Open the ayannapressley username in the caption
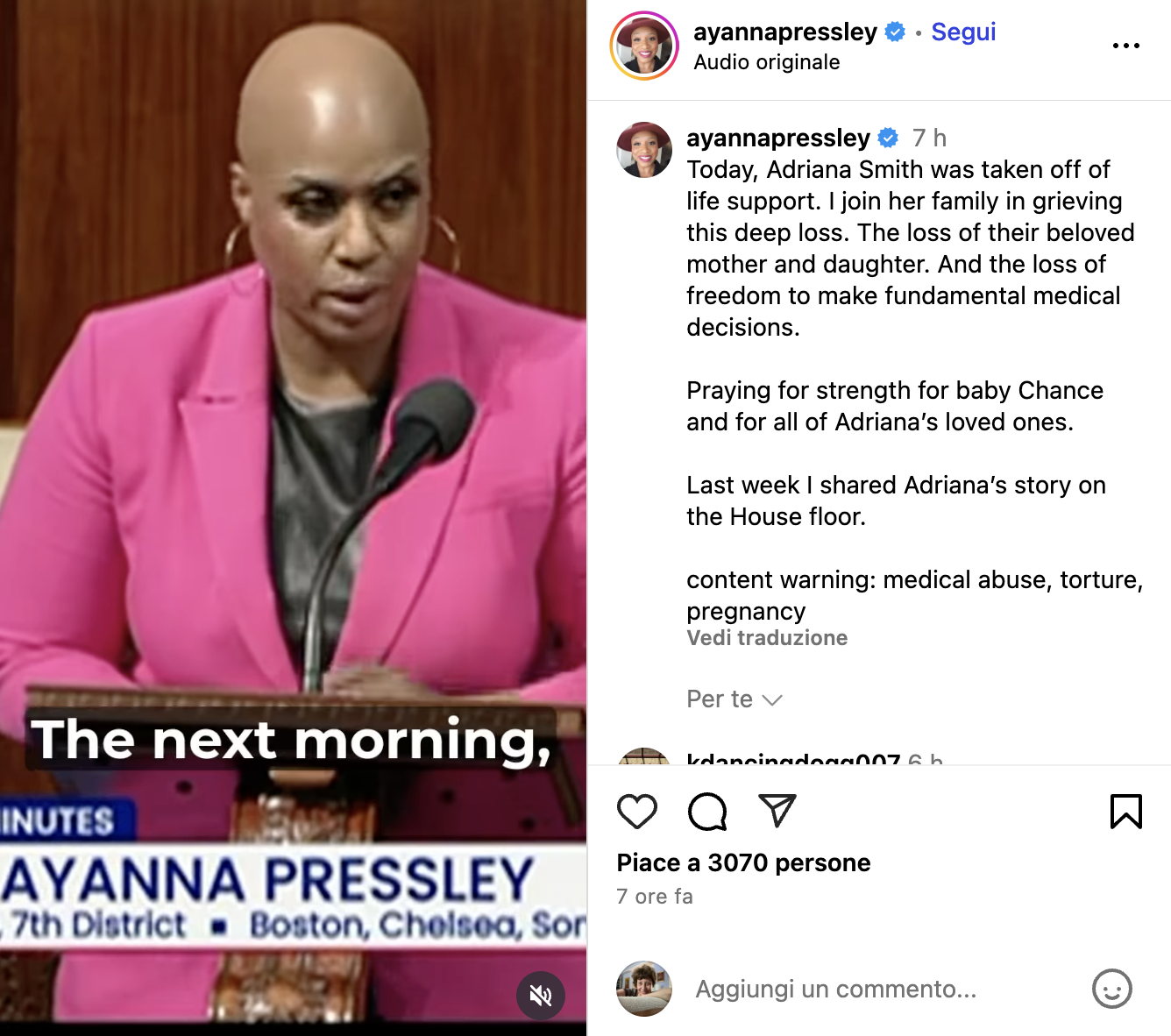Viewport: 1171px width, 1036px height. [x=778, y=138]
